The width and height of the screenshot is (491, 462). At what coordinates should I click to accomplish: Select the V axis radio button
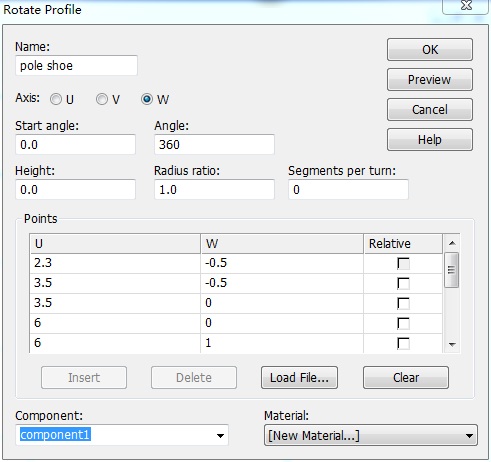[102, 99]
